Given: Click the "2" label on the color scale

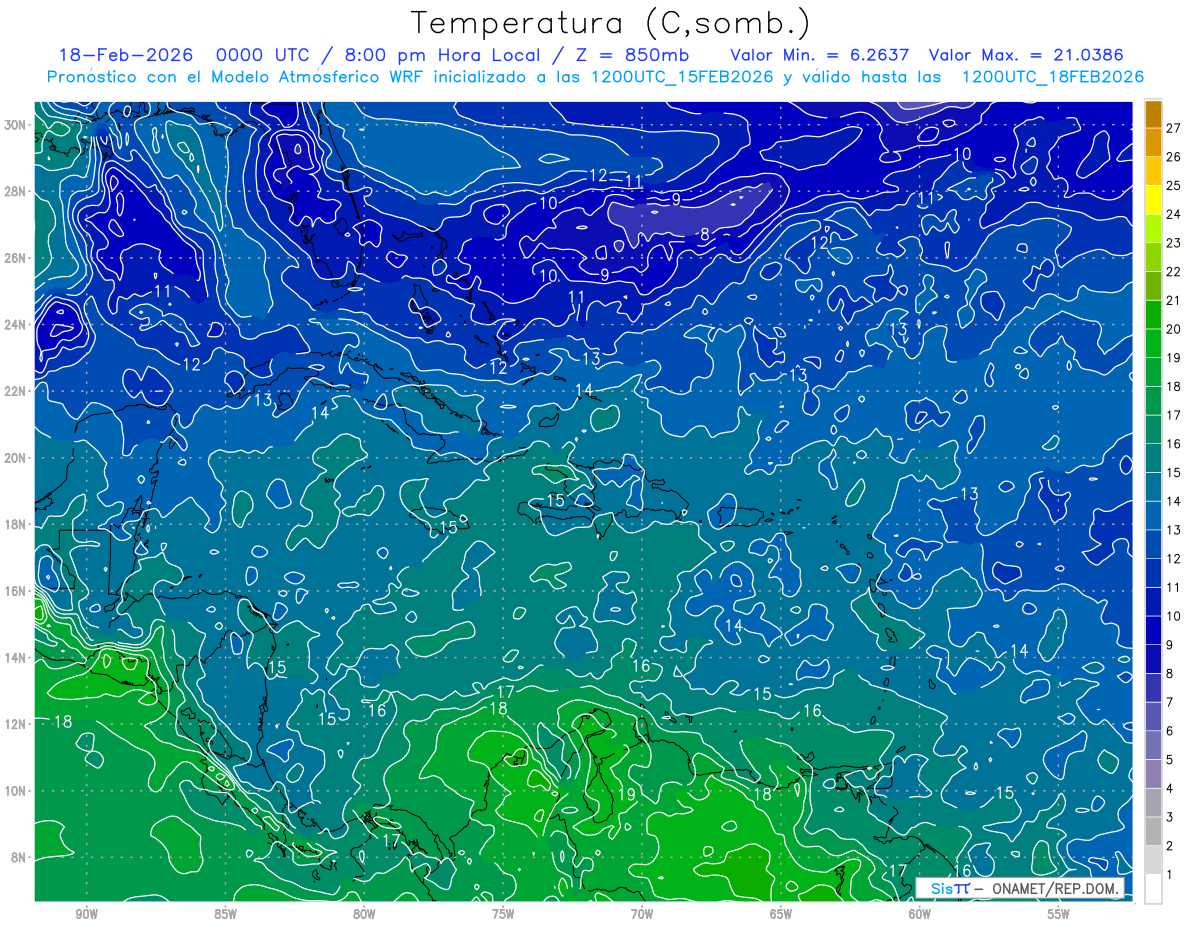Looking at the screenshot, I should click(1170, 846).
